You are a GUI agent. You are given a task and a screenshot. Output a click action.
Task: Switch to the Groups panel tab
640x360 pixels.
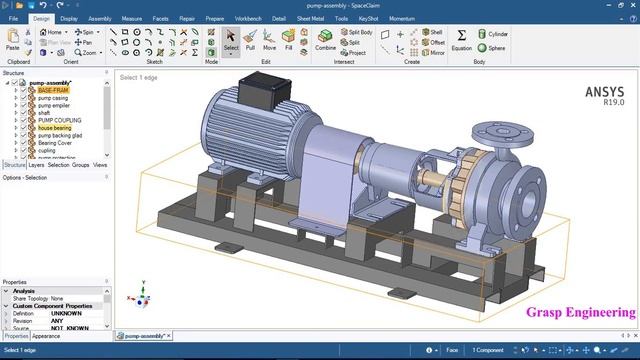pos(80,165)
